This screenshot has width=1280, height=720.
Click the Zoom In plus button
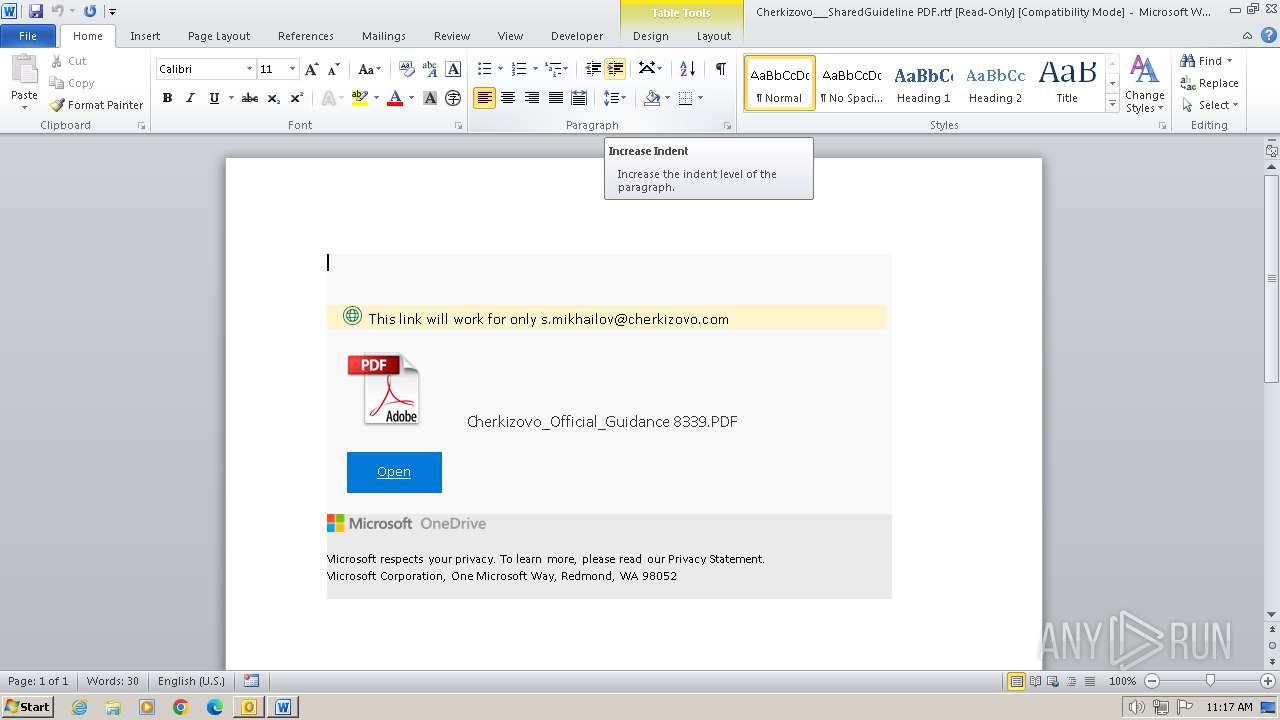(1268, 681)
